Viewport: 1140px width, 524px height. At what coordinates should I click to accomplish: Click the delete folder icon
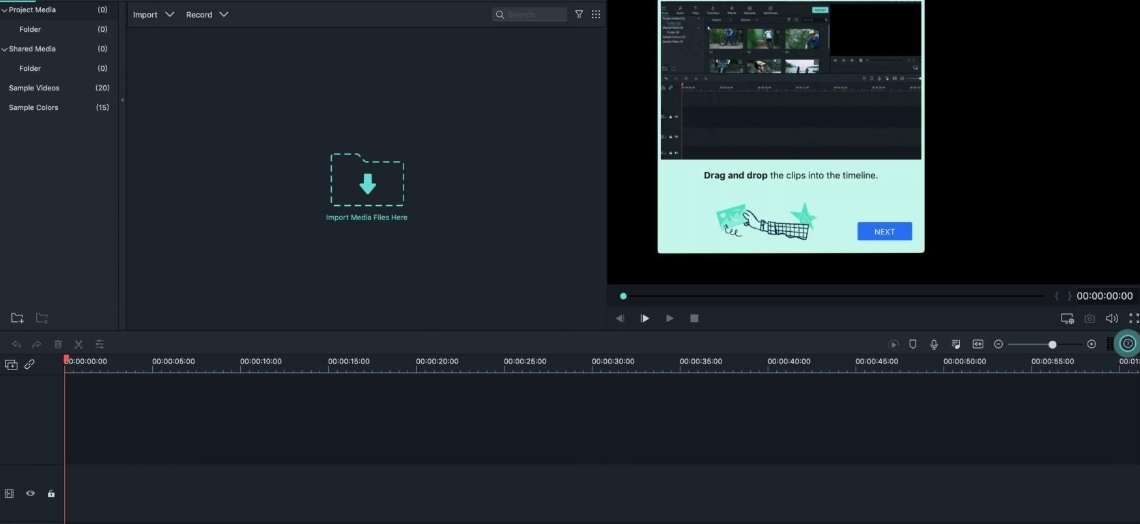point(42,318)
